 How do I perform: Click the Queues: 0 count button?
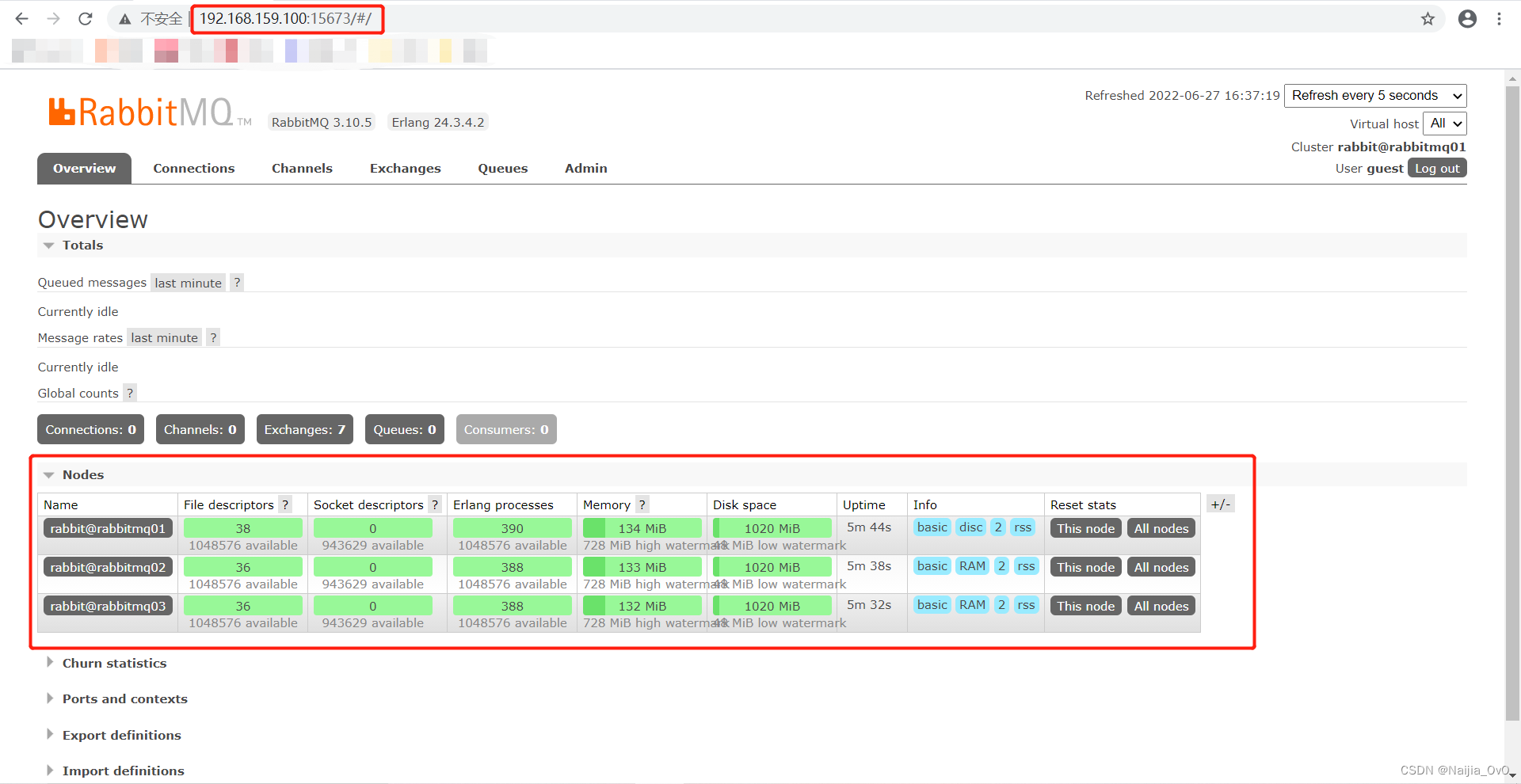coord(404,429)
